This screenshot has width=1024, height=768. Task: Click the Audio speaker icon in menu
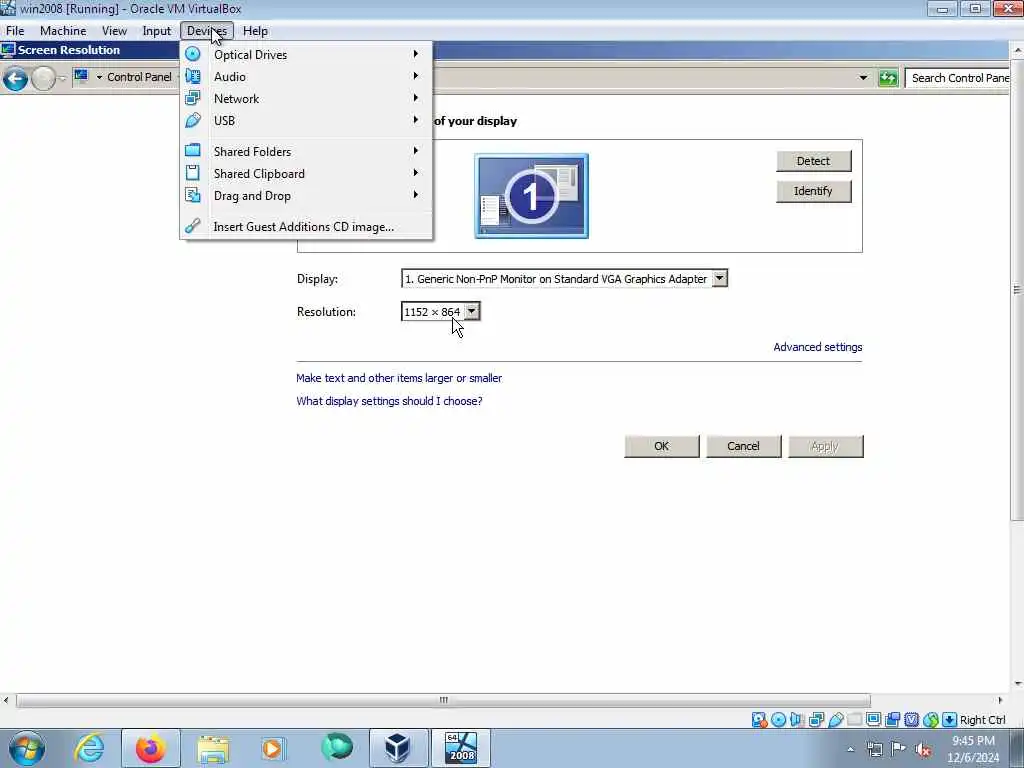point(193,76)
